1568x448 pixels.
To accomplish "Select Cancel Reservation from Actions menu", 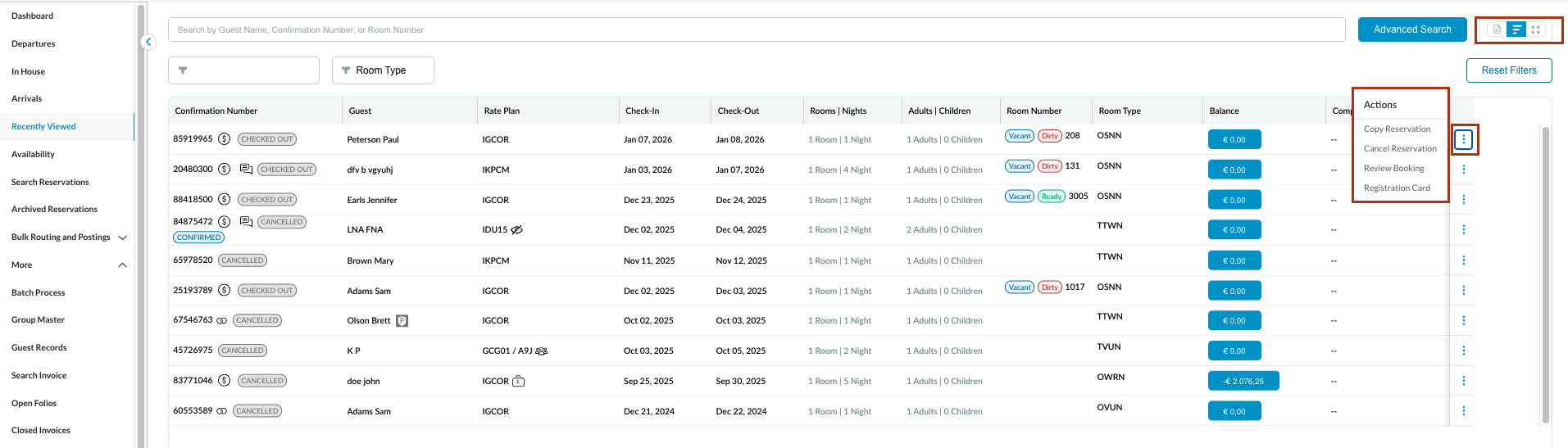I will tap(1399, 149).
